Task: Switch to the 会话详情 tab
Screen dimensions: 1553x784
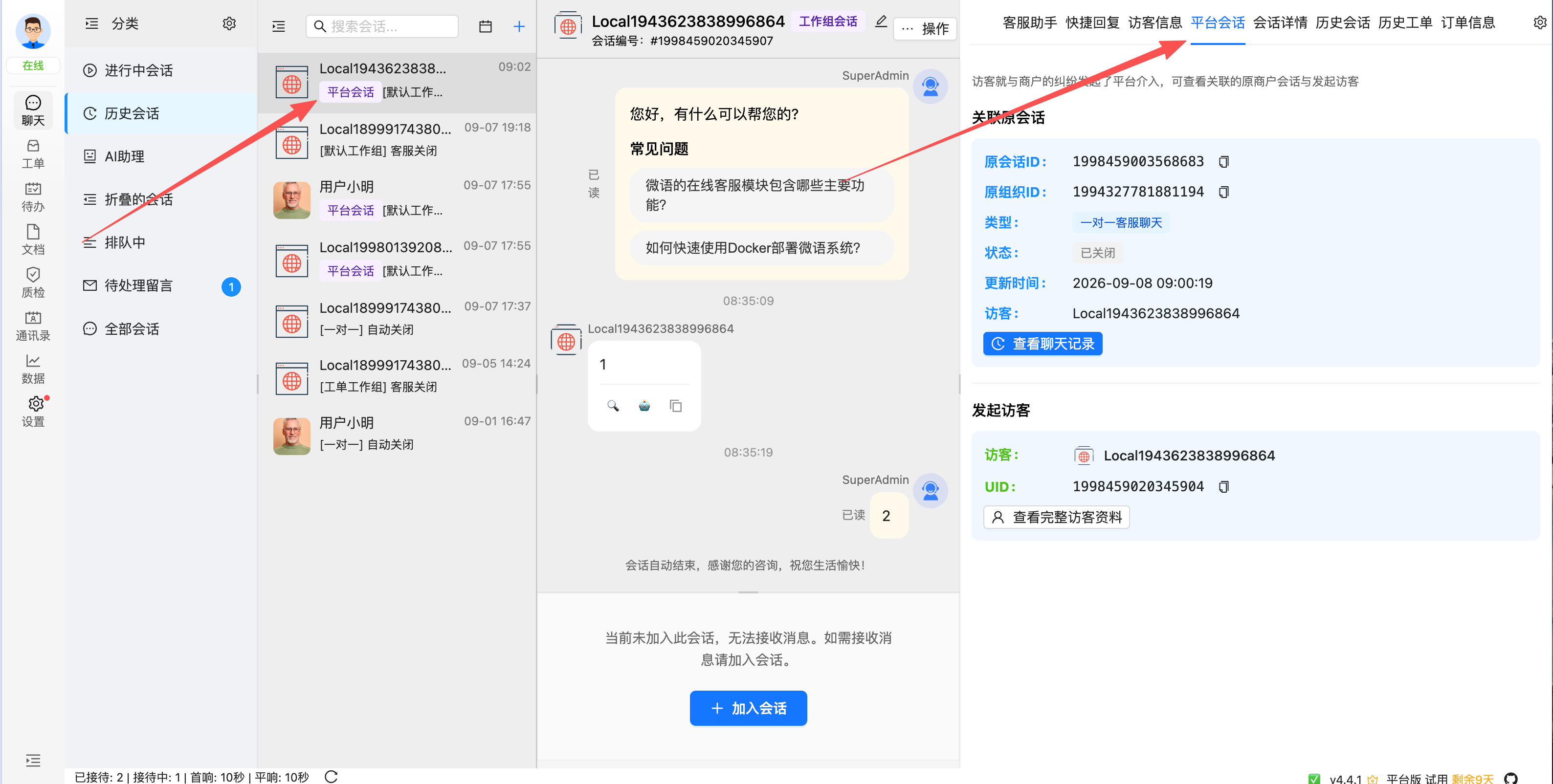Action: pos(1281,23)
